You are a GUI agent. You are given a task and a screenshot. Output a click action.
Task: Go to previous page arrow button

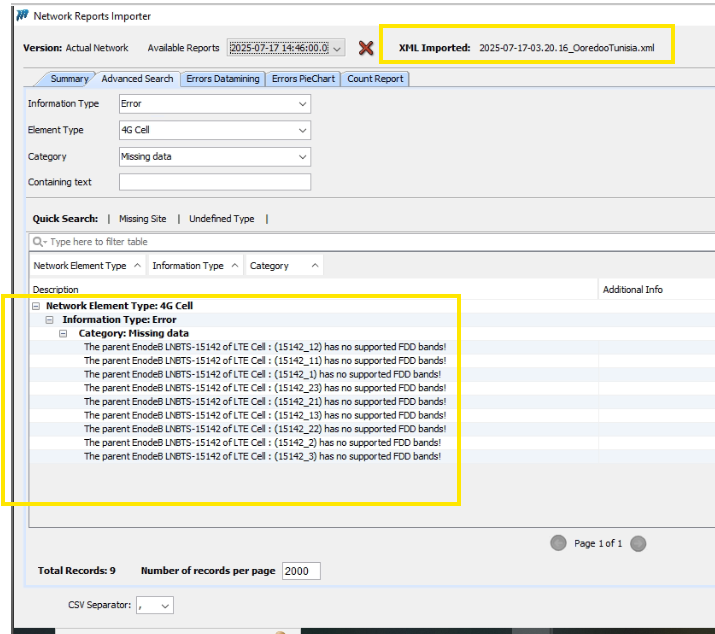558,543
